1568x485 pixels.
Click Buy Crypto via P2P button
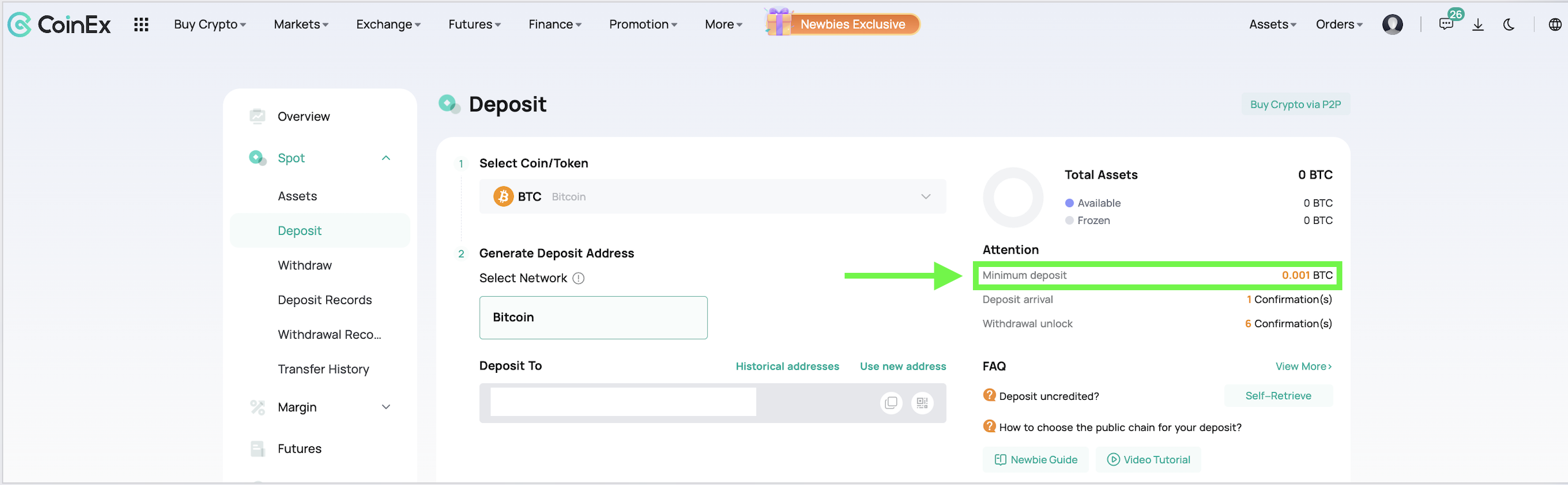[x=1296, y=104]
